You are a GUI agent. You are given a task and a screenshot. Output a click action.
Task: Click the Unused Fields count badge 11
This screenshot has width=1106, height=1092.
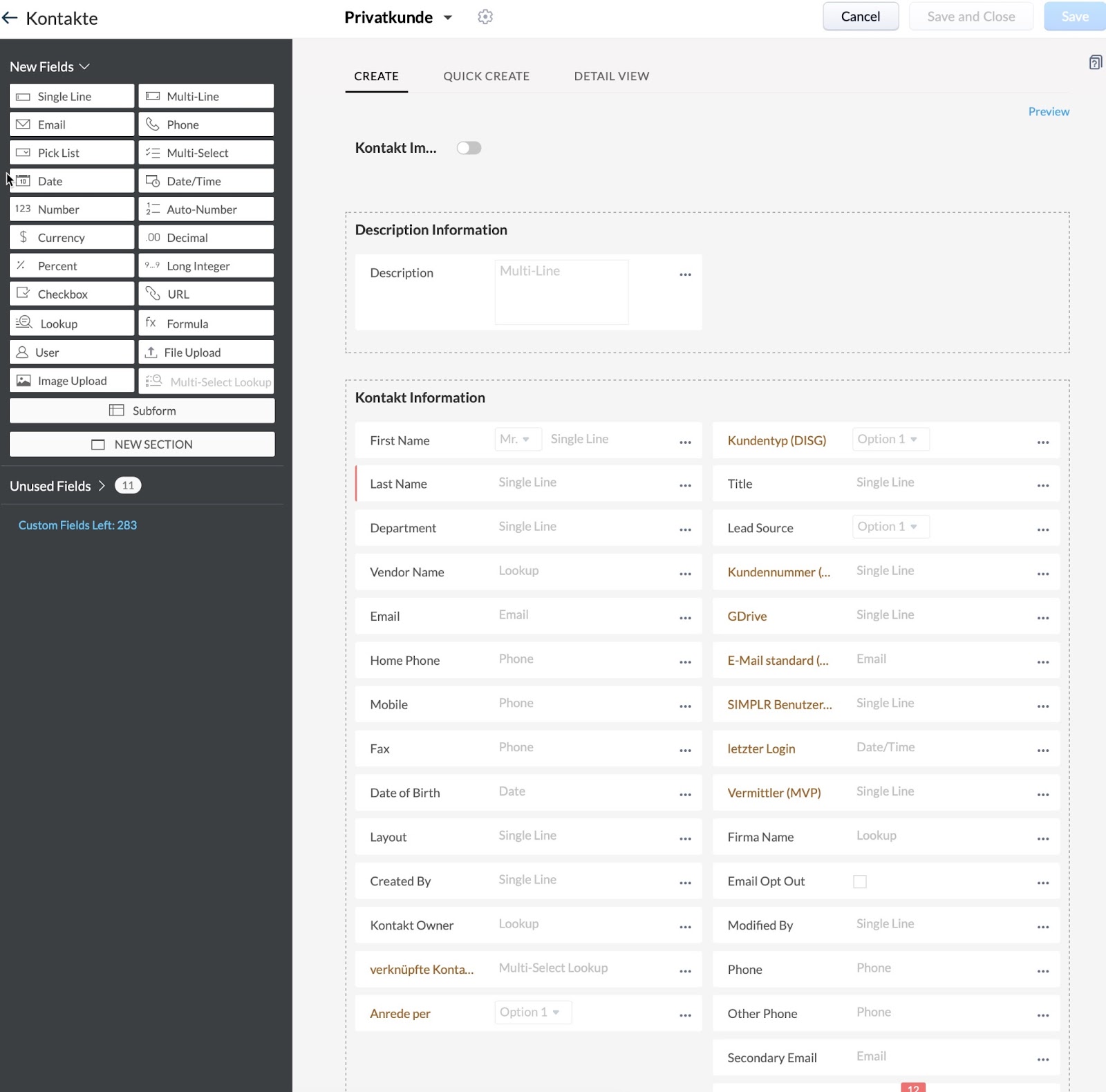tap(128, 486)
